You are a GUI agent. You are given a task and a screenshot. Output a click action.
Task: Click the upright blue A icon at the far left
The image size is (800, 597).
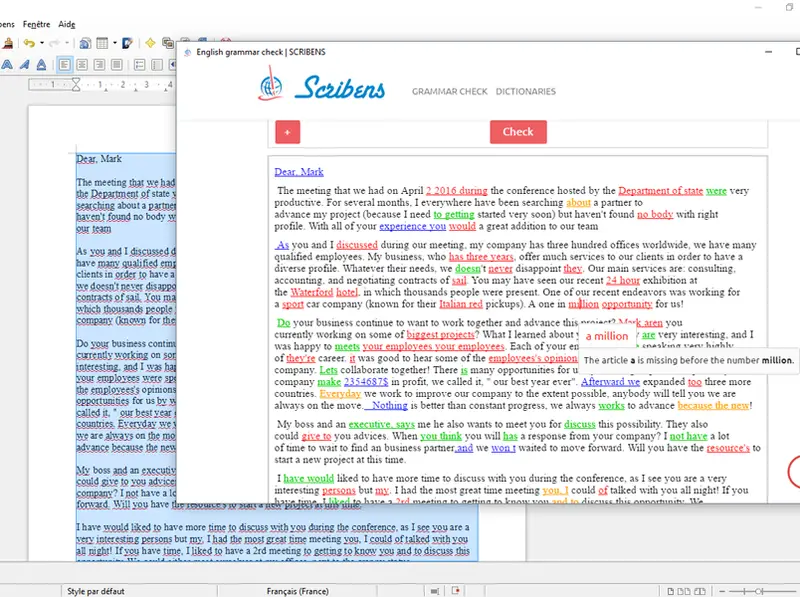point(7,65)
